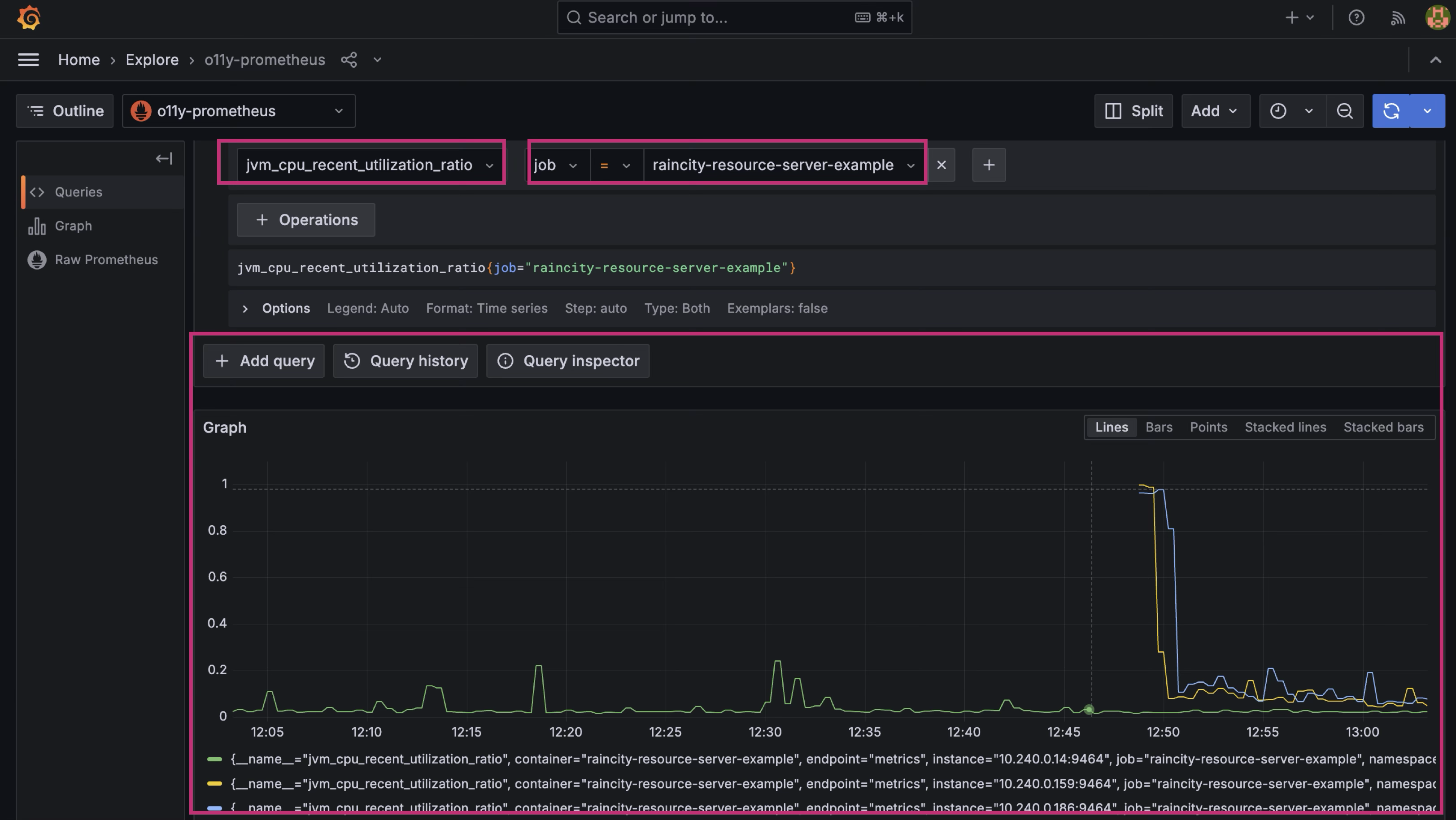Click the Raw Prometheus outline icon
This screenshot has width=1456, height=820.
coord(37,259)
